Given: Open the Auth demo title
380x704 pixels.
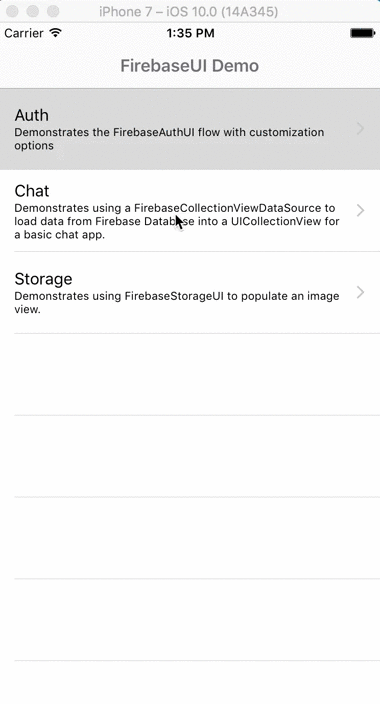Looking at the screenshot, I should 31,115.
